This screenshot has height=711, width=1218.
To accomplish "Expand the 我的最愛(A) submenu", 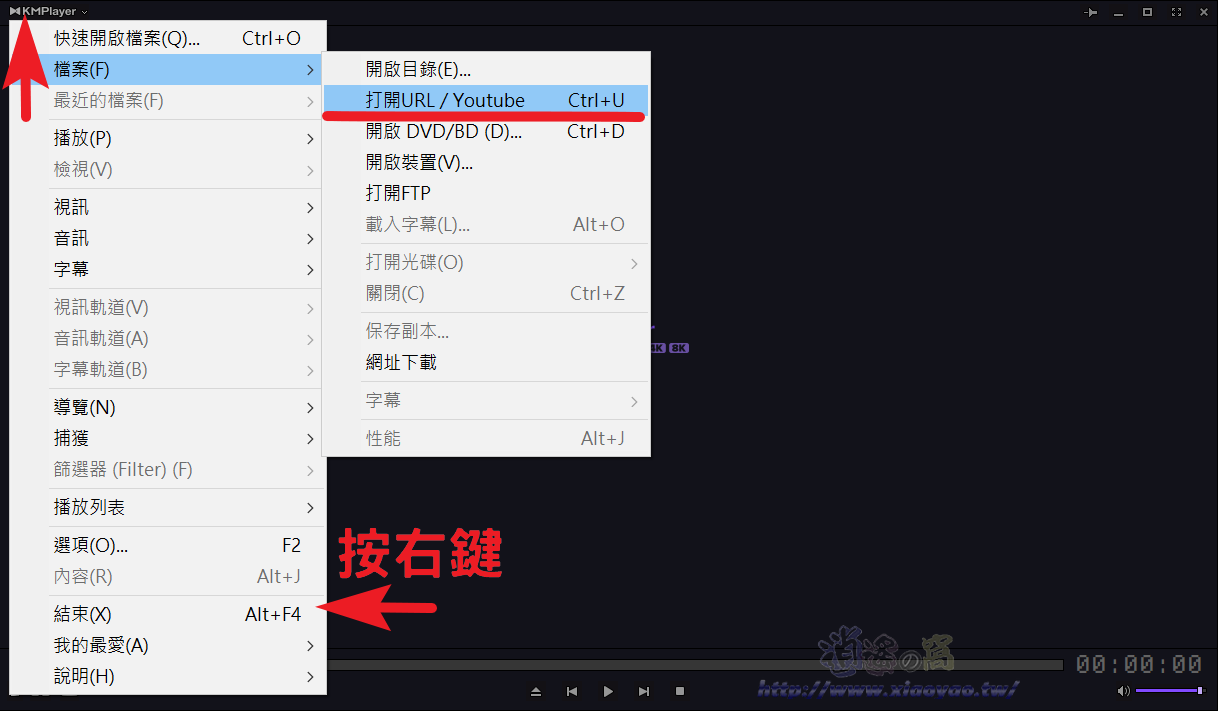I will coord(168,645).
